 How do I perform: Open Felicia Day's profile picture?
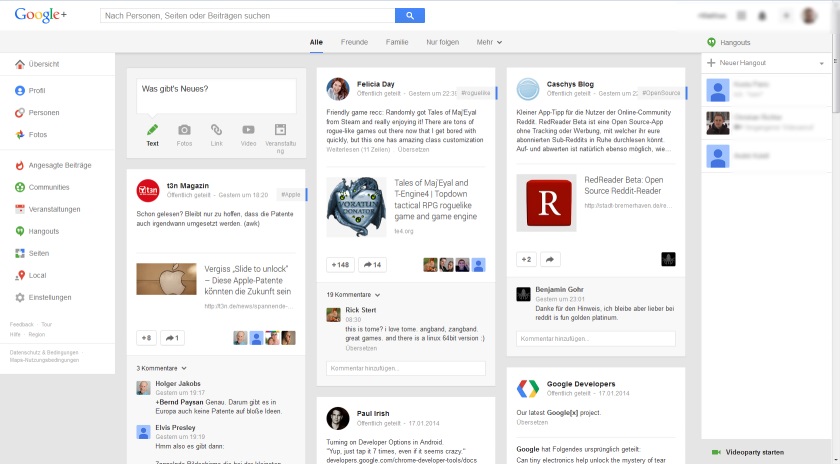(338, 89)
